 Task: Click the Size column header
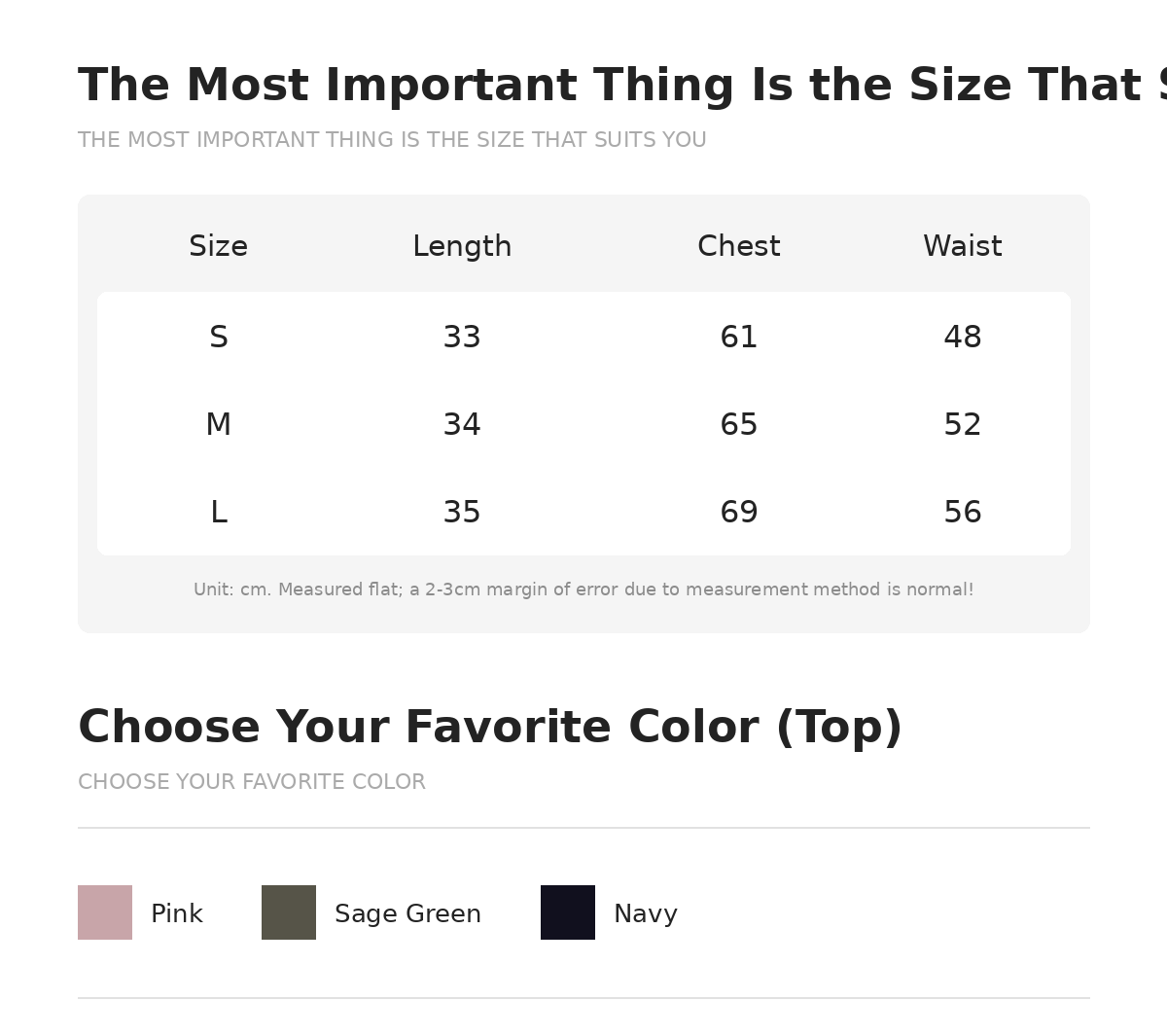tap(218, 247)
